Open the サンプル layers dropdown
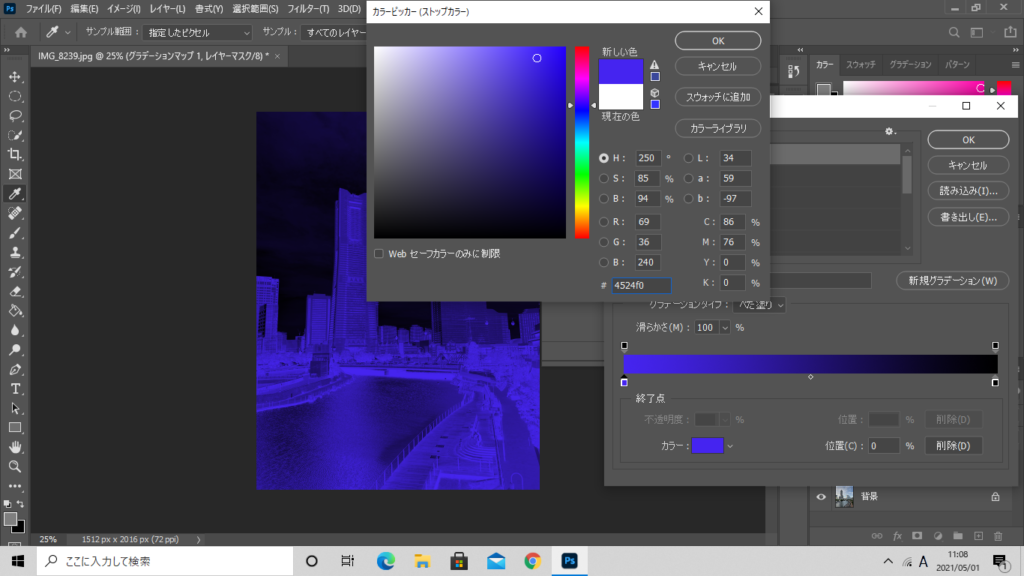Image resolution: width=1024 pixels, height=576 pixels. pyautogui.click(x=336, y=32)
